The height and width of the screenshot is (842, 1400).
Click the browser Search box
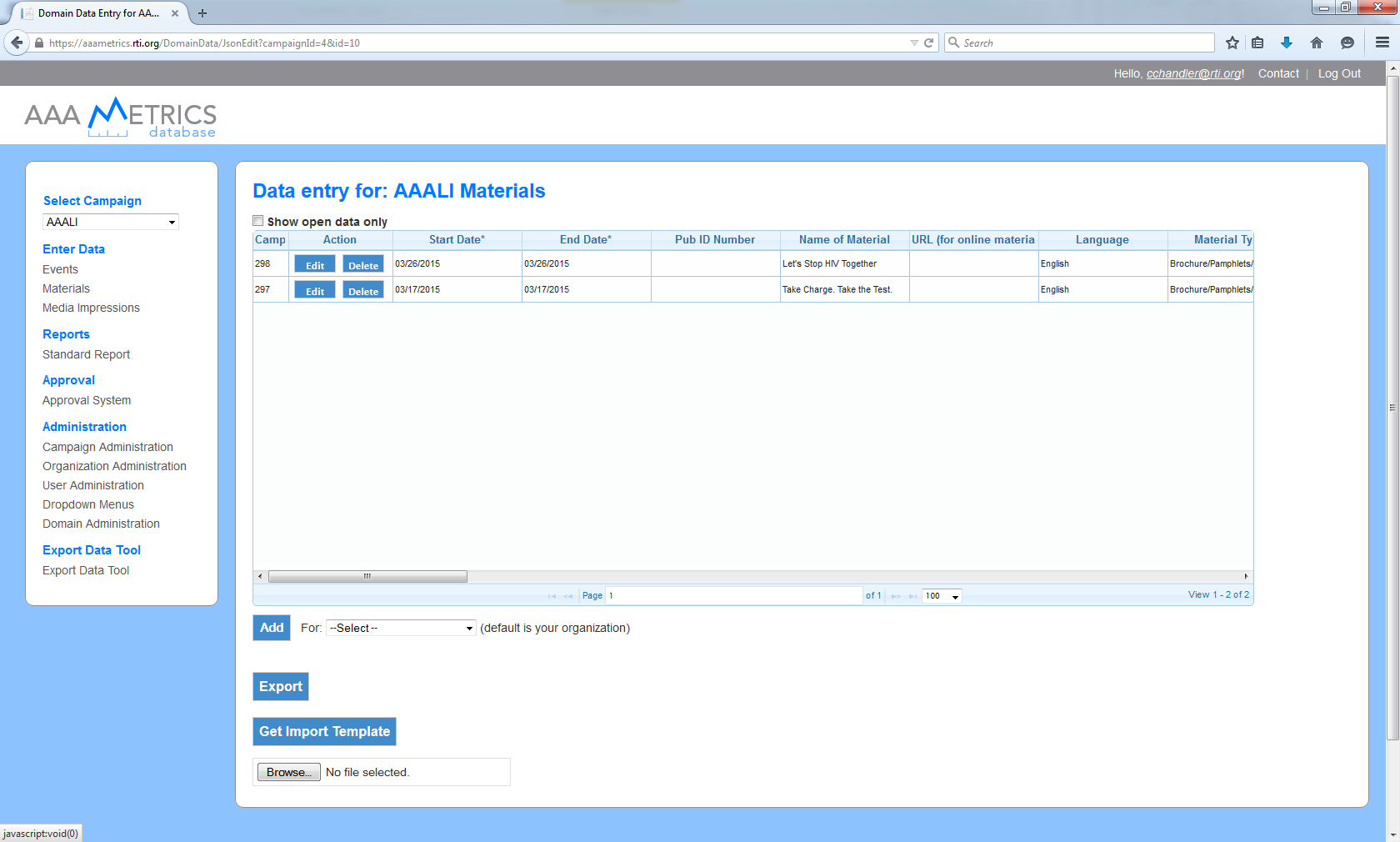click(x=1079, y=43)
